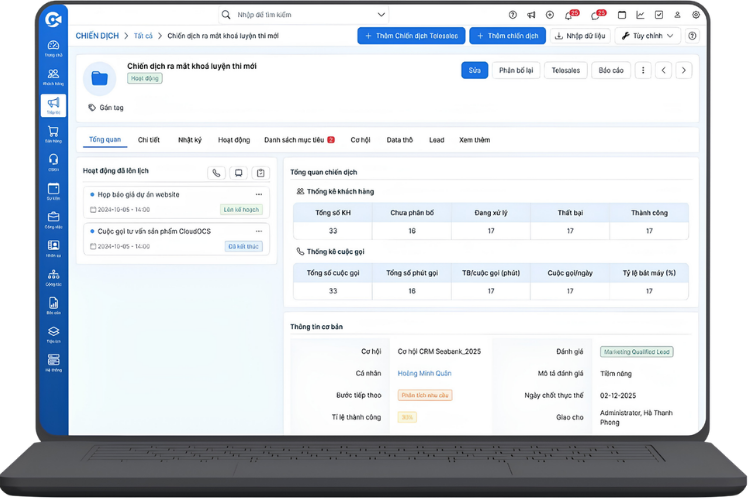Image resolution: width=750 pixels, height=500 pixels.
Task: Open the campaign megaphone icon in left sidebar
Action: pos(53,103)
